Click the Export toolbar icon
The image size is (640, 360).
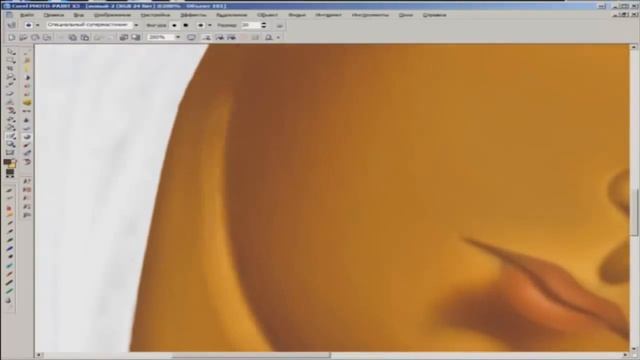[x=136, y=38]
